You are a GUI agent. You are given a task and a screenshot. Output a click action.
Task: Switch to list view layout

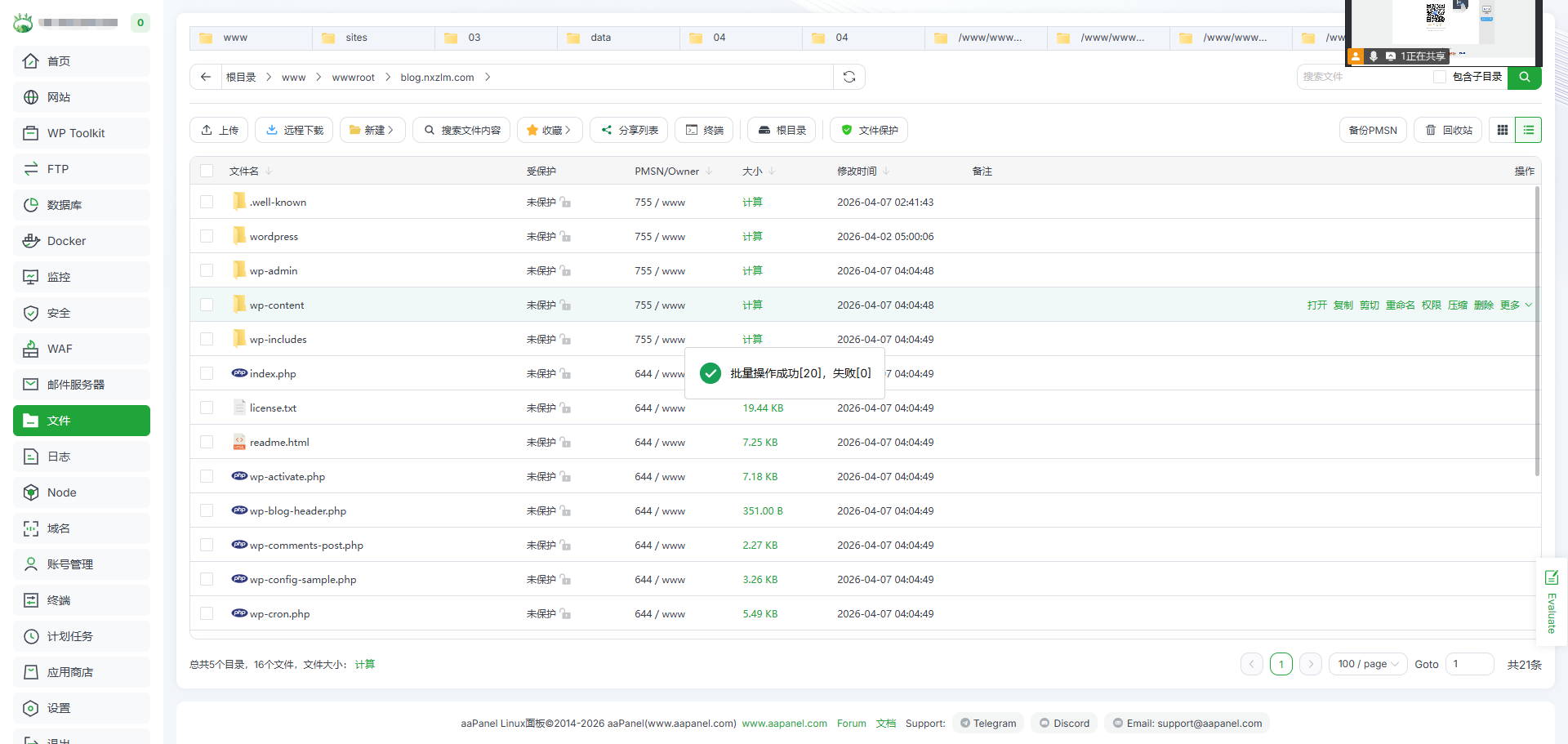[x=1528, y=130]
